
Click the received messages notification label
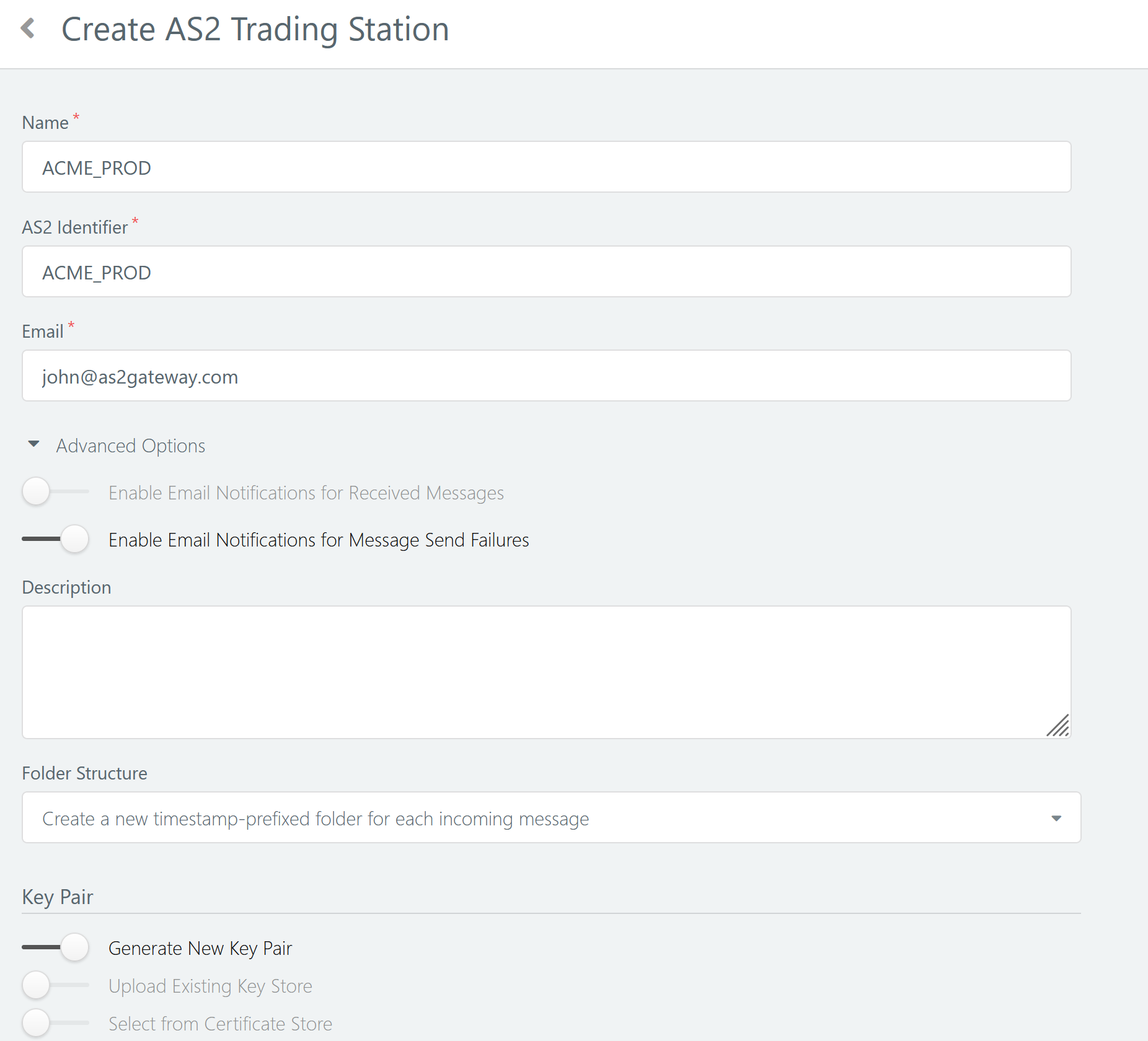(306, 493)
